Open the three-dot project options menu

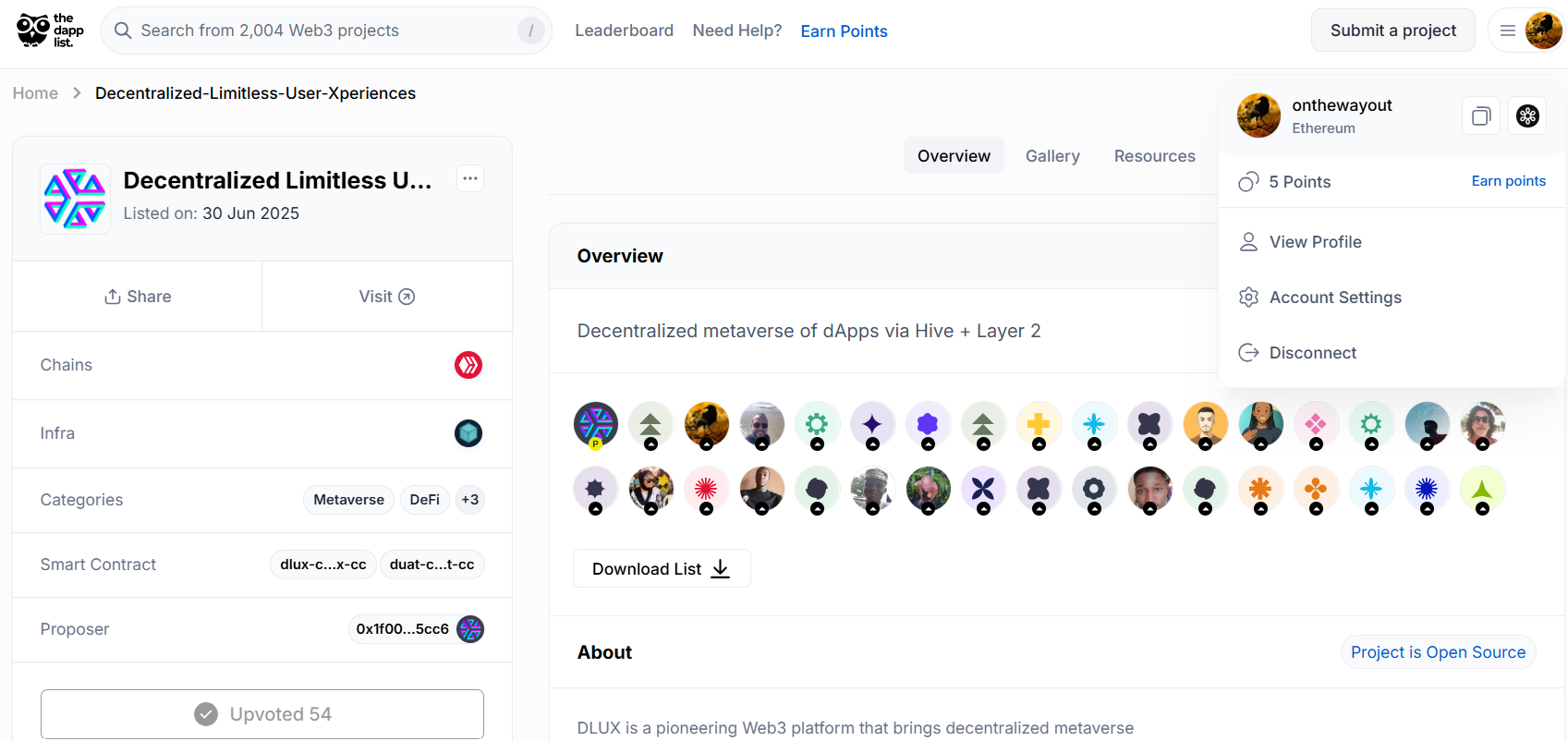click(470, 178)
